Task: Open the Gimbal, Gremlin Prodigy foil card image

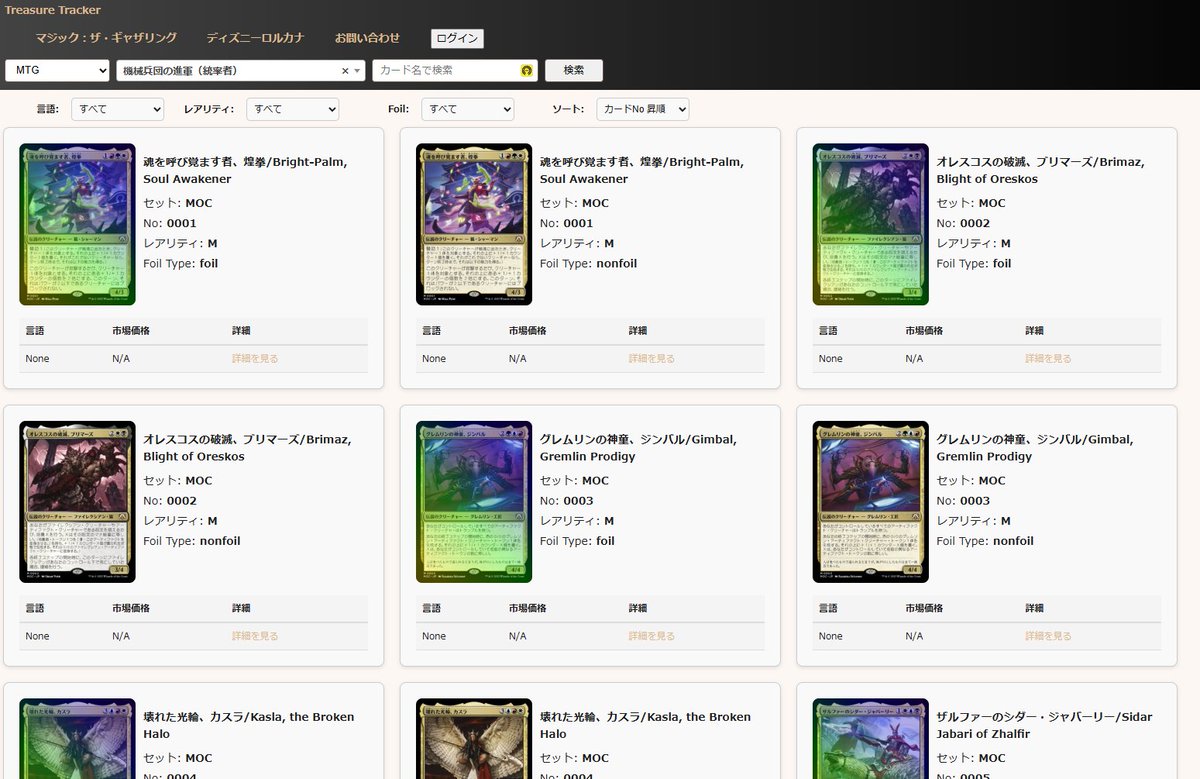Action: click(x=473, y=501)
